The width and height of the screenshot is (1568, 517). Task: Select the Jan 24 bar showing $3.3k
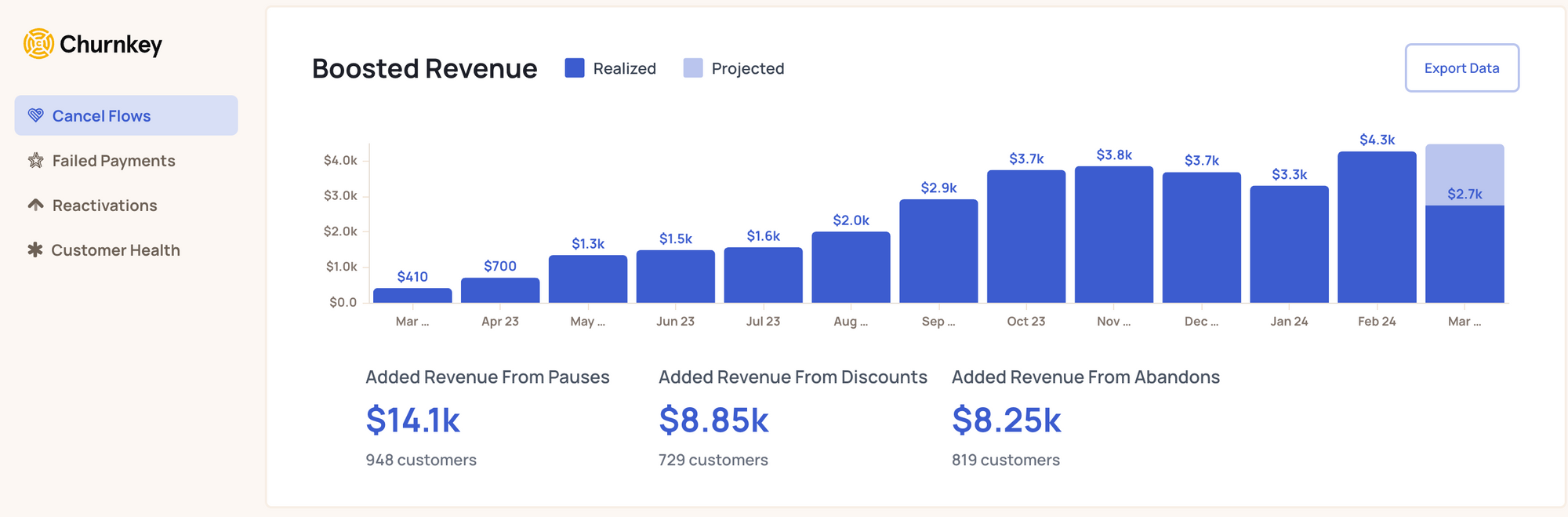click(1289, 245)
